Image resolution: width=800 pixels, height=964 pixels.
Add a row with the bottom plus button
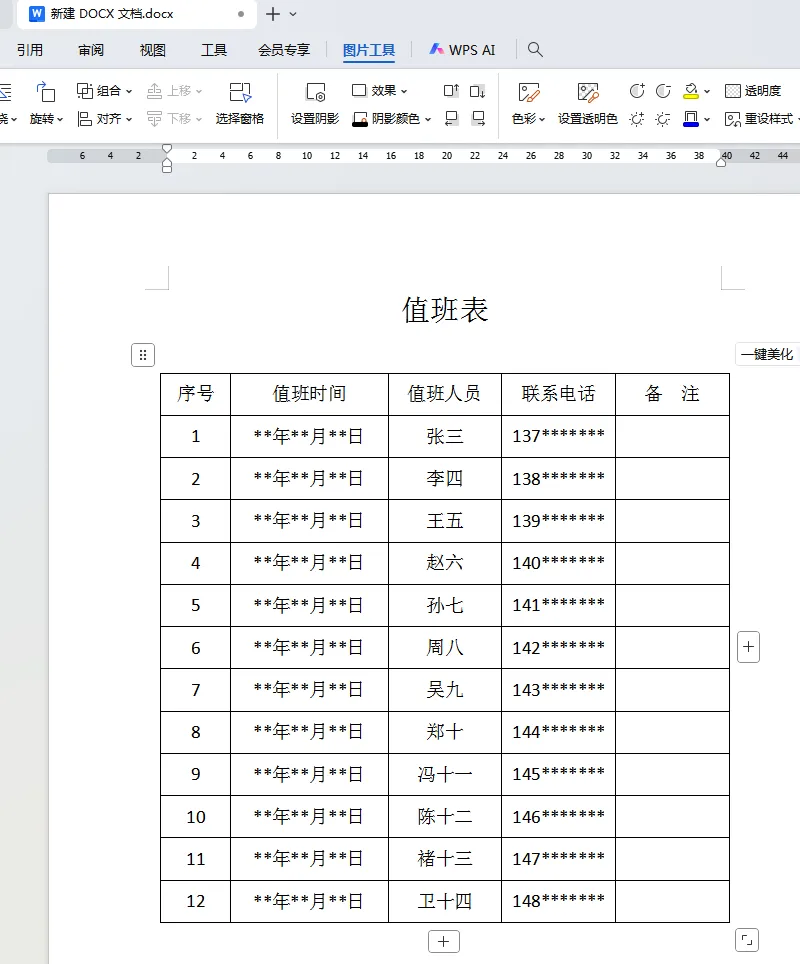443,941
